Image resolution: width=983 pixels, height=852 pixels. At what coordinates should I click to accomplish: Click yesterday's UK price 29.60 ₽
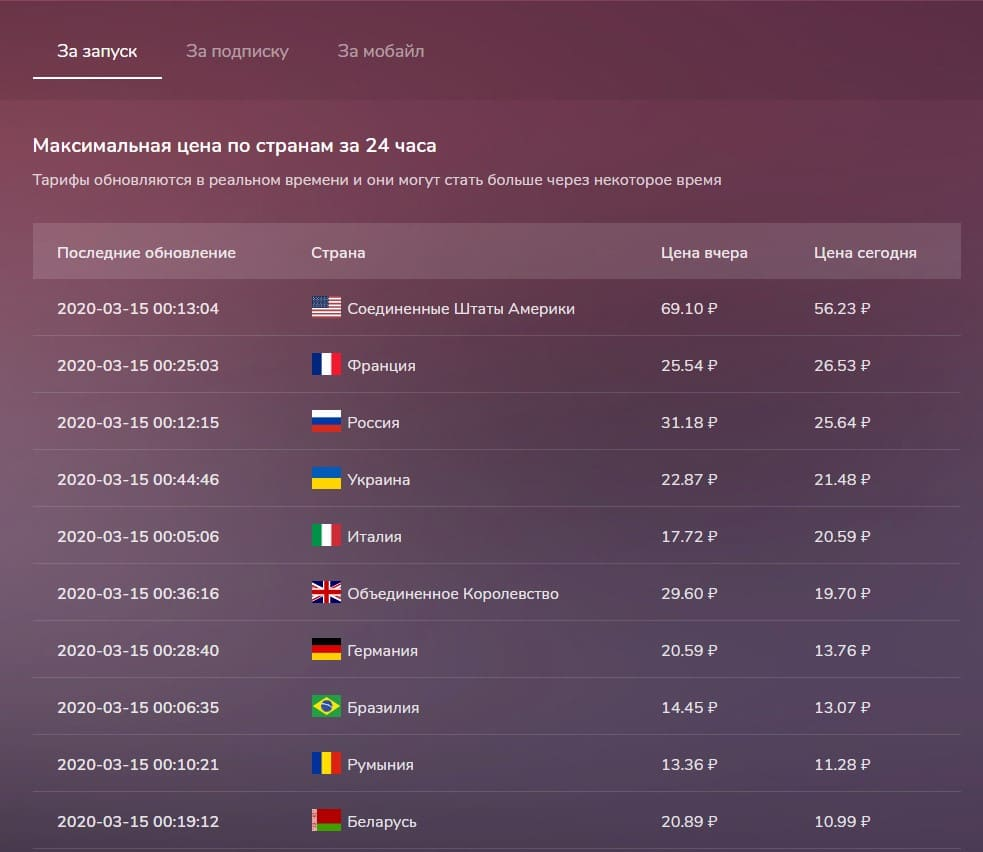pyautogui.click(x=689, y=594)
